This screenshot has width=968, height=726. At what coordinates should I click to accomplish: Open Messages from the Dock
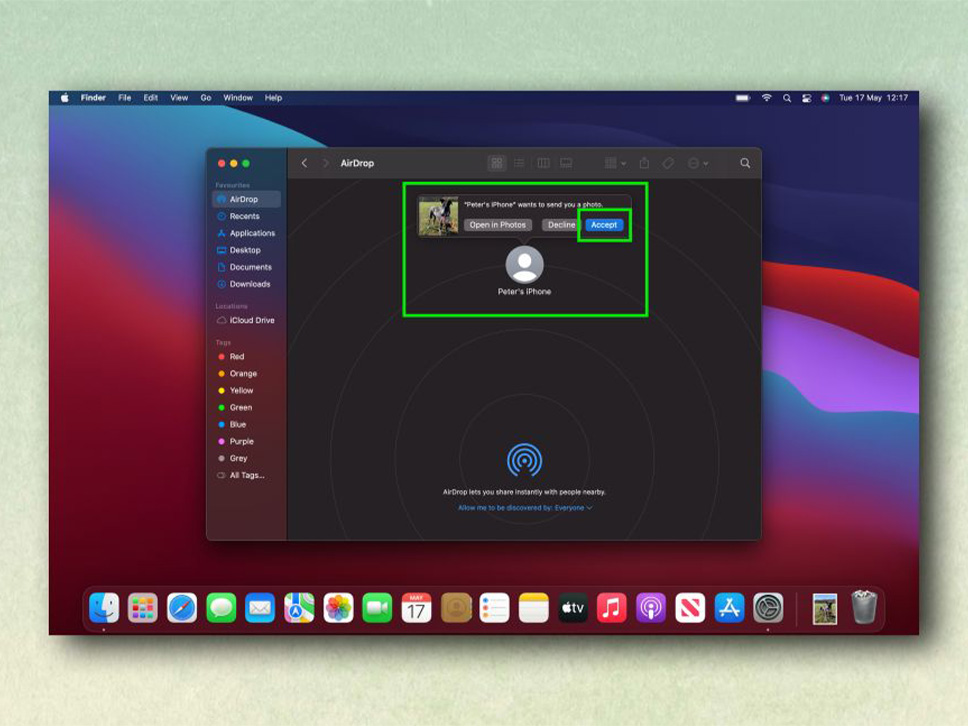click(x=221, y=608)
